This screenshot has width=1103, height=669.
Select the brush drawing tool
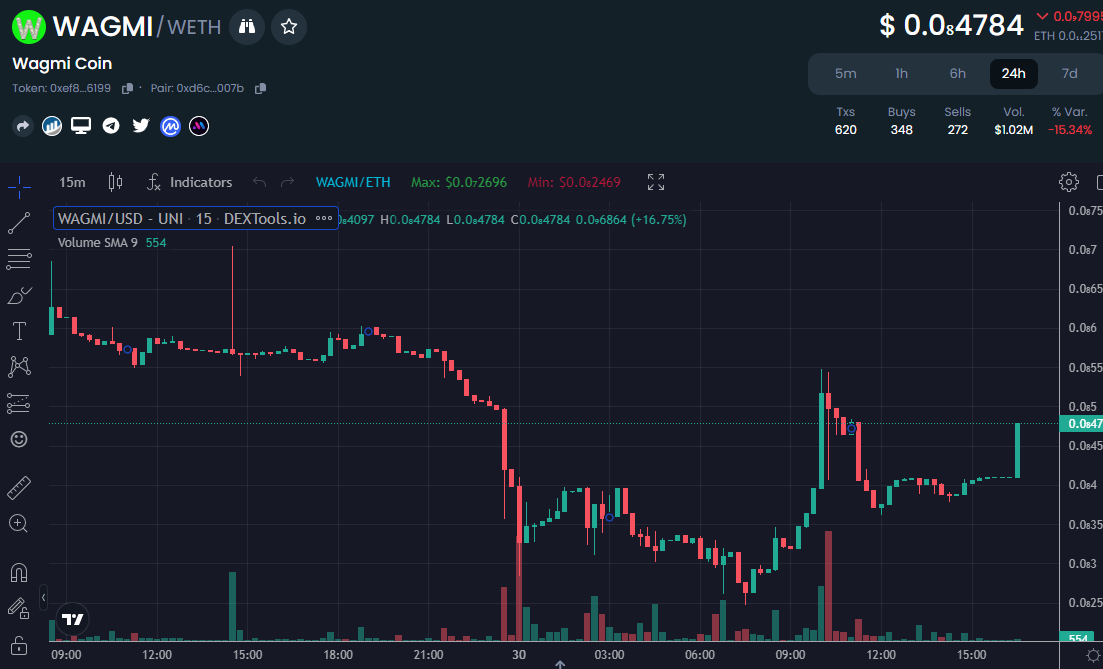[x=19, y=295]
